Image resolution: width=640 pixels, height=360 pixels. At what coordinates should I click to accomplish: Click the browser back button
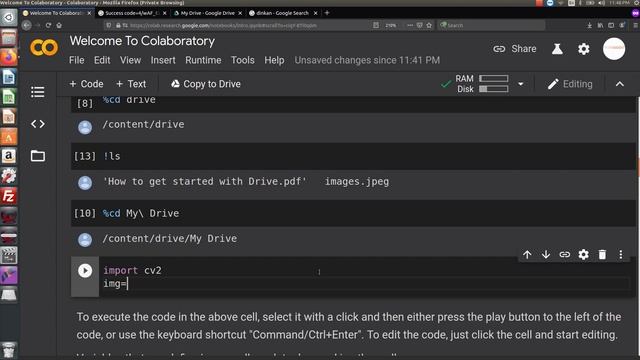click(x=27, y=25)
